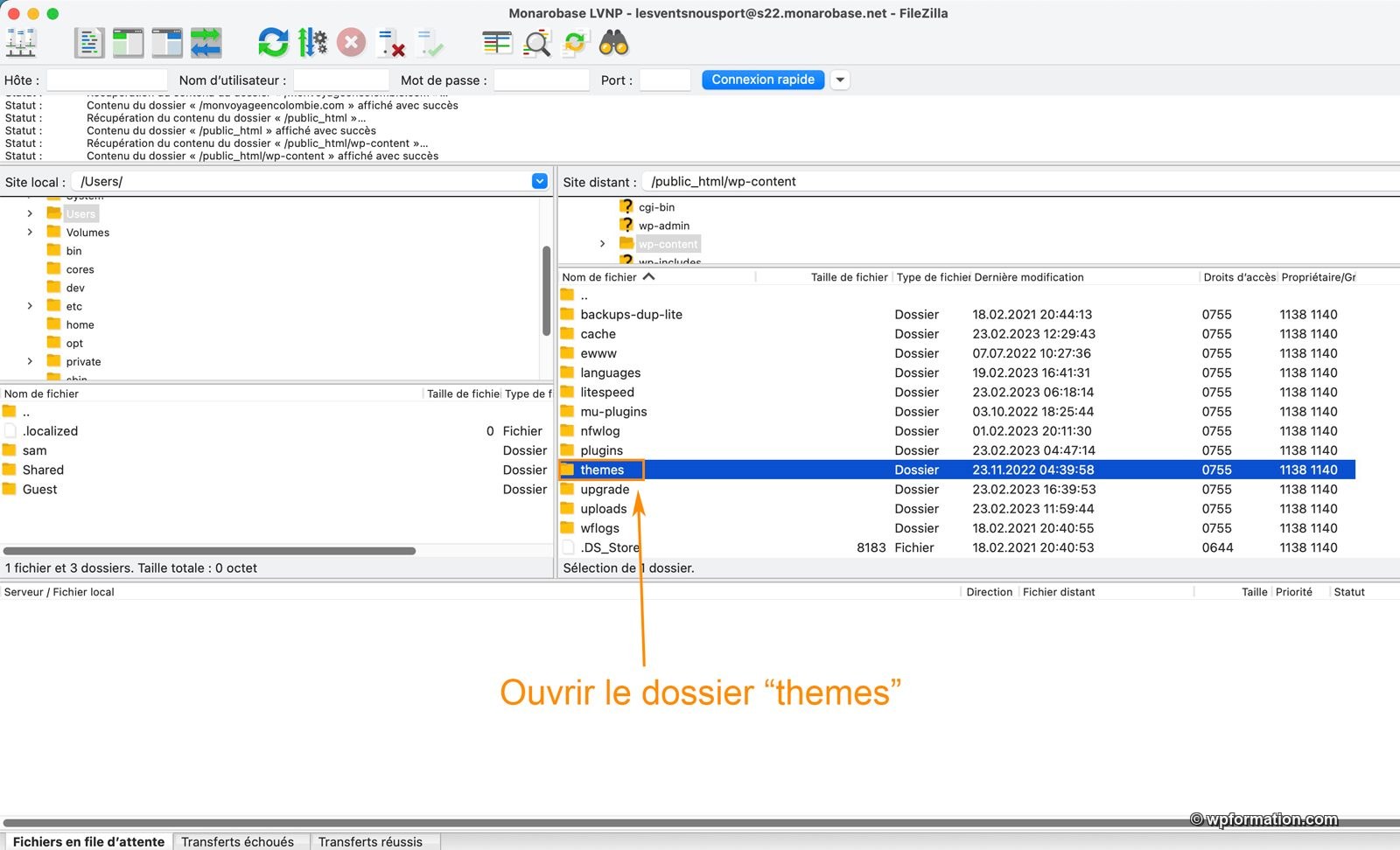Focus the Mot de passe field
Screen dimensions: 1400x850
pos(542,80)
